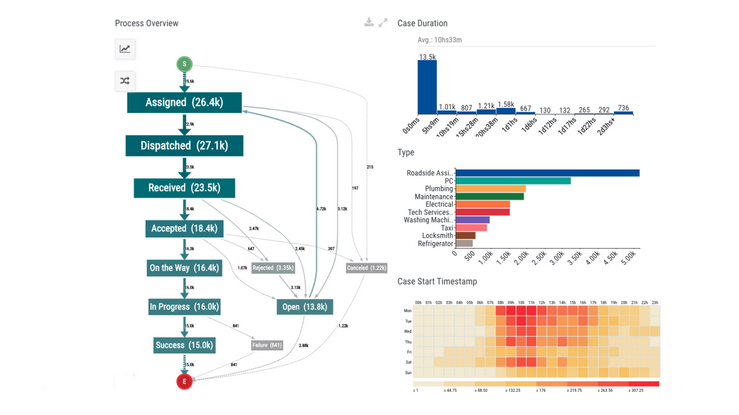This screenshot has height=415, width=739.
Task: Select the Failure (841) node
Action: point(267,345)
